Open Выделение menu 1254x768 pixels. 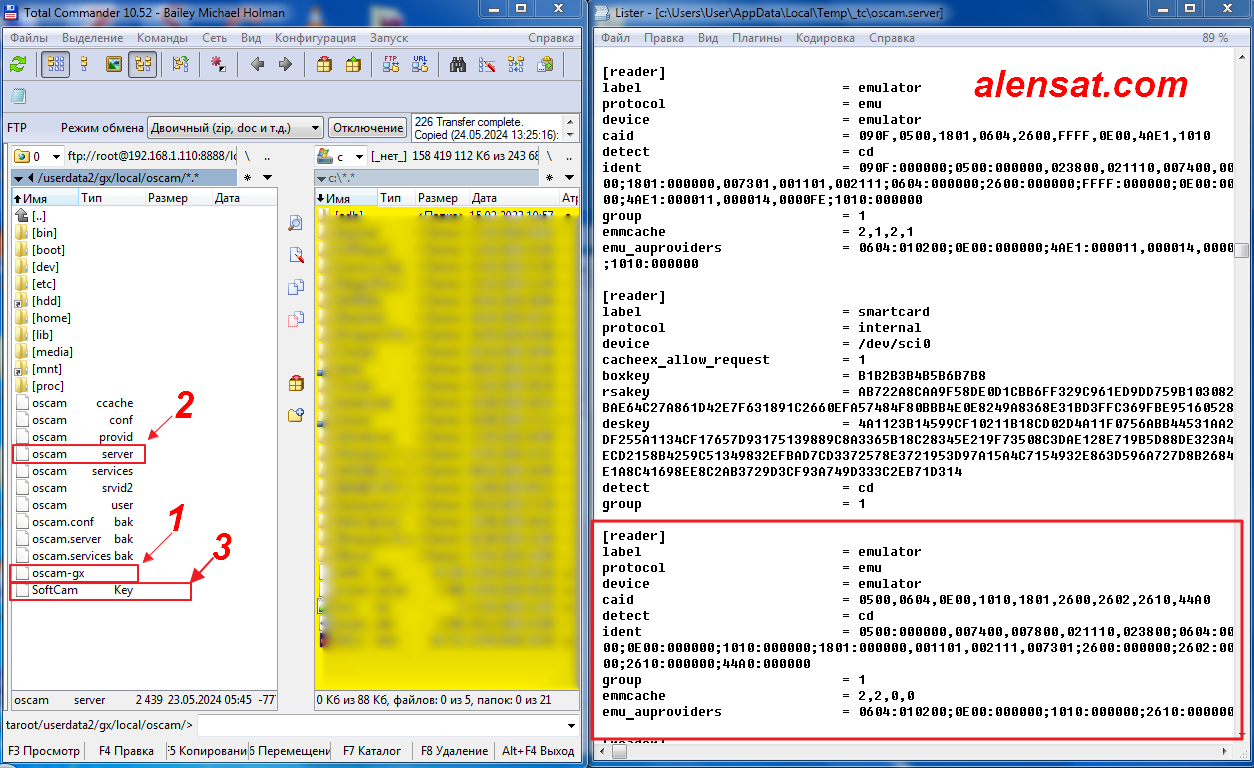(x=92, y=38)
